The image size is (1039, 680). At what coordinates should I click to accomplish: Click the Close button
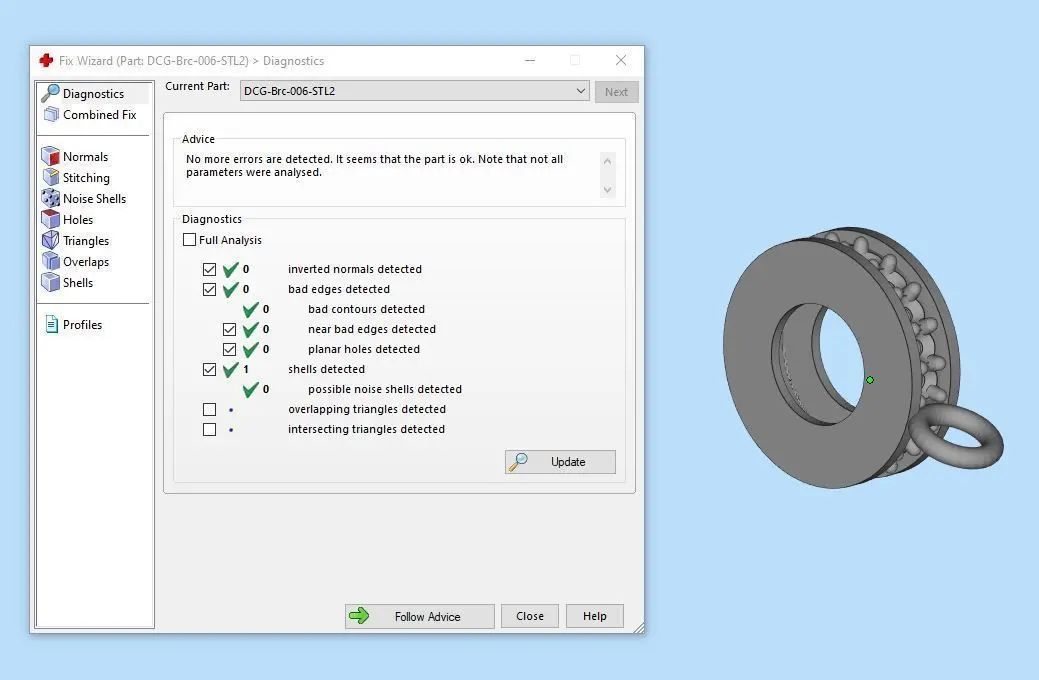(529, 616)
